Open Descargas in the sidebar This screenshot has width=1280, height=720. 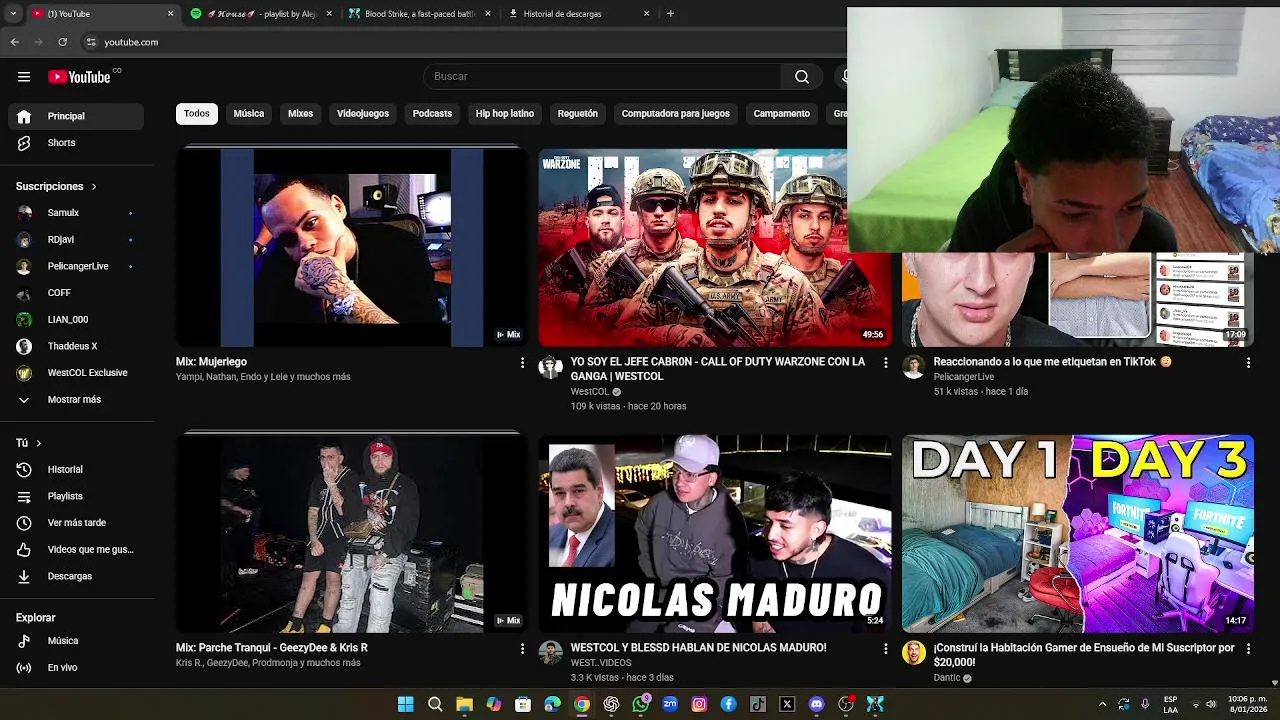76,576
